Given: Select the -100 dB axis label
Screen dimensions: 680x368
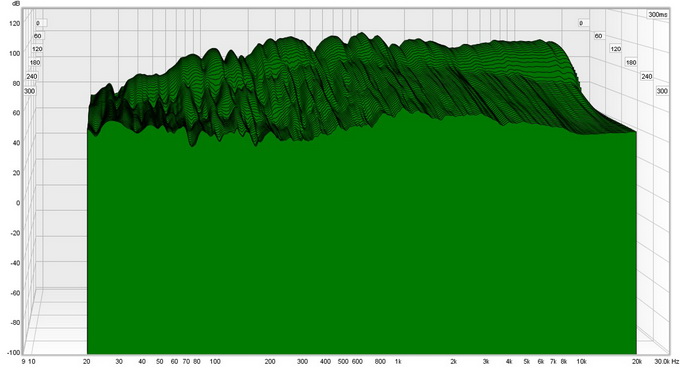Looking at the screenshot, I should coord(13,352).
